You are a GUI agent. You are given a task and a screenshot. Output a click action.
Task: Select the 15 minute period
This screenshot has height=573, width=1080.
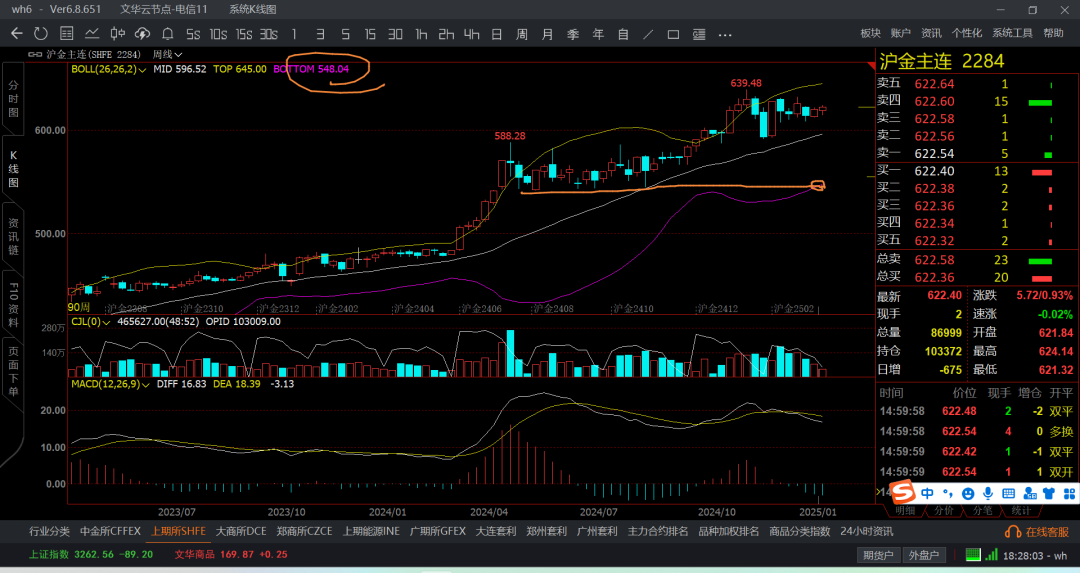370,34
